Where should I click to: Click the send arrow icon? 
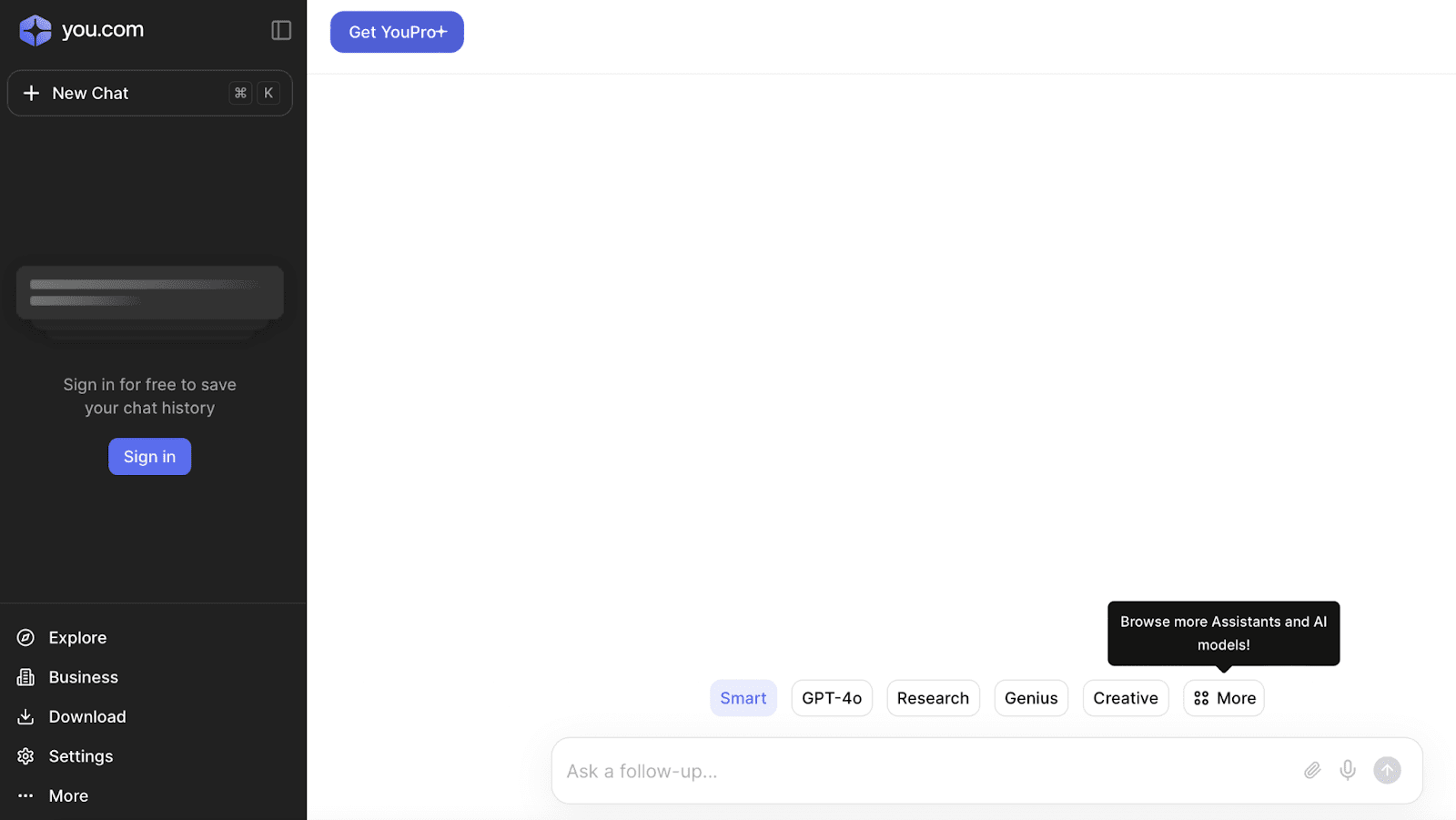point(1387,770)
